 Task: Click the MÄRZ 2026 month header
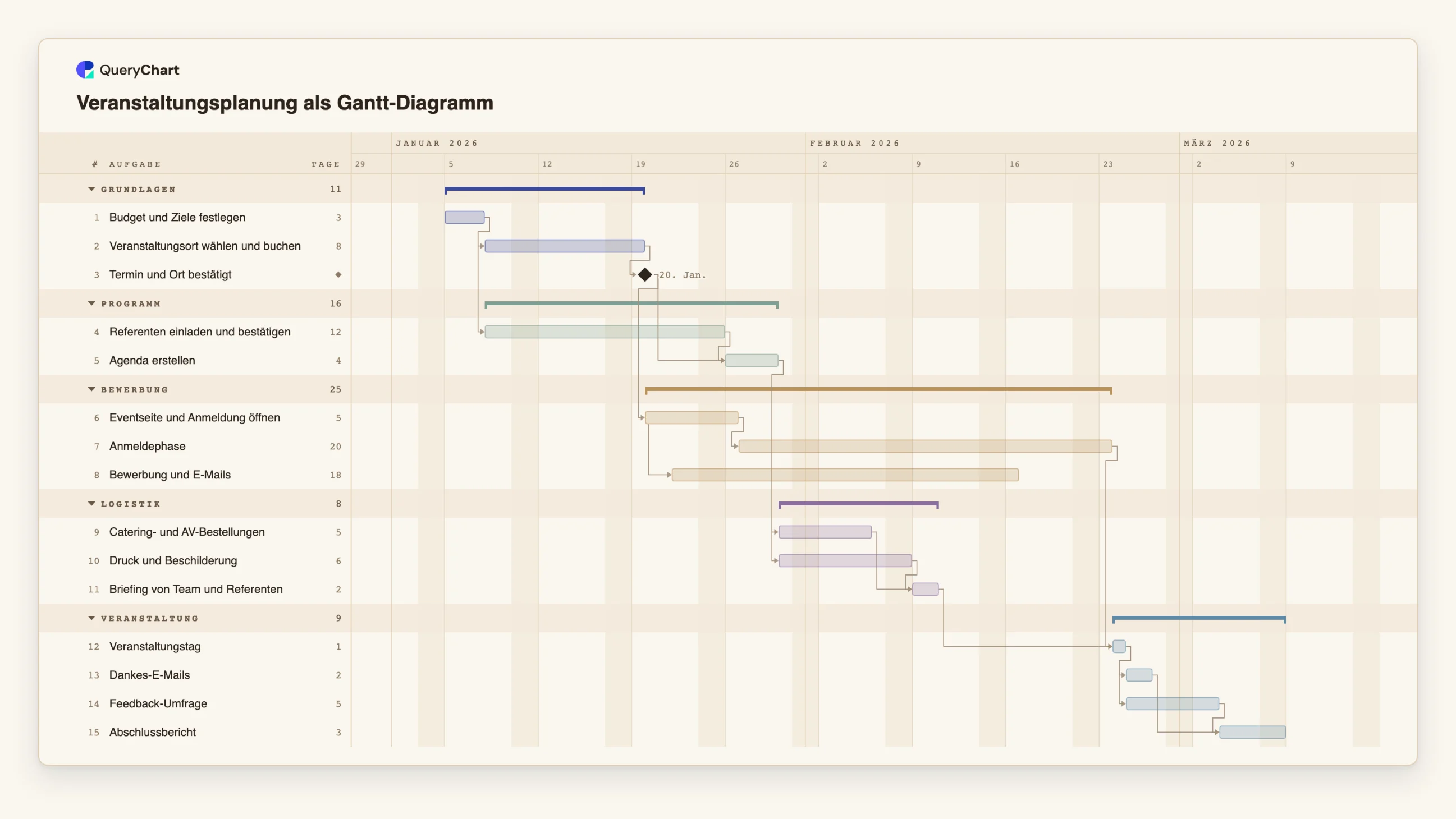click(x=1217, y=144)
